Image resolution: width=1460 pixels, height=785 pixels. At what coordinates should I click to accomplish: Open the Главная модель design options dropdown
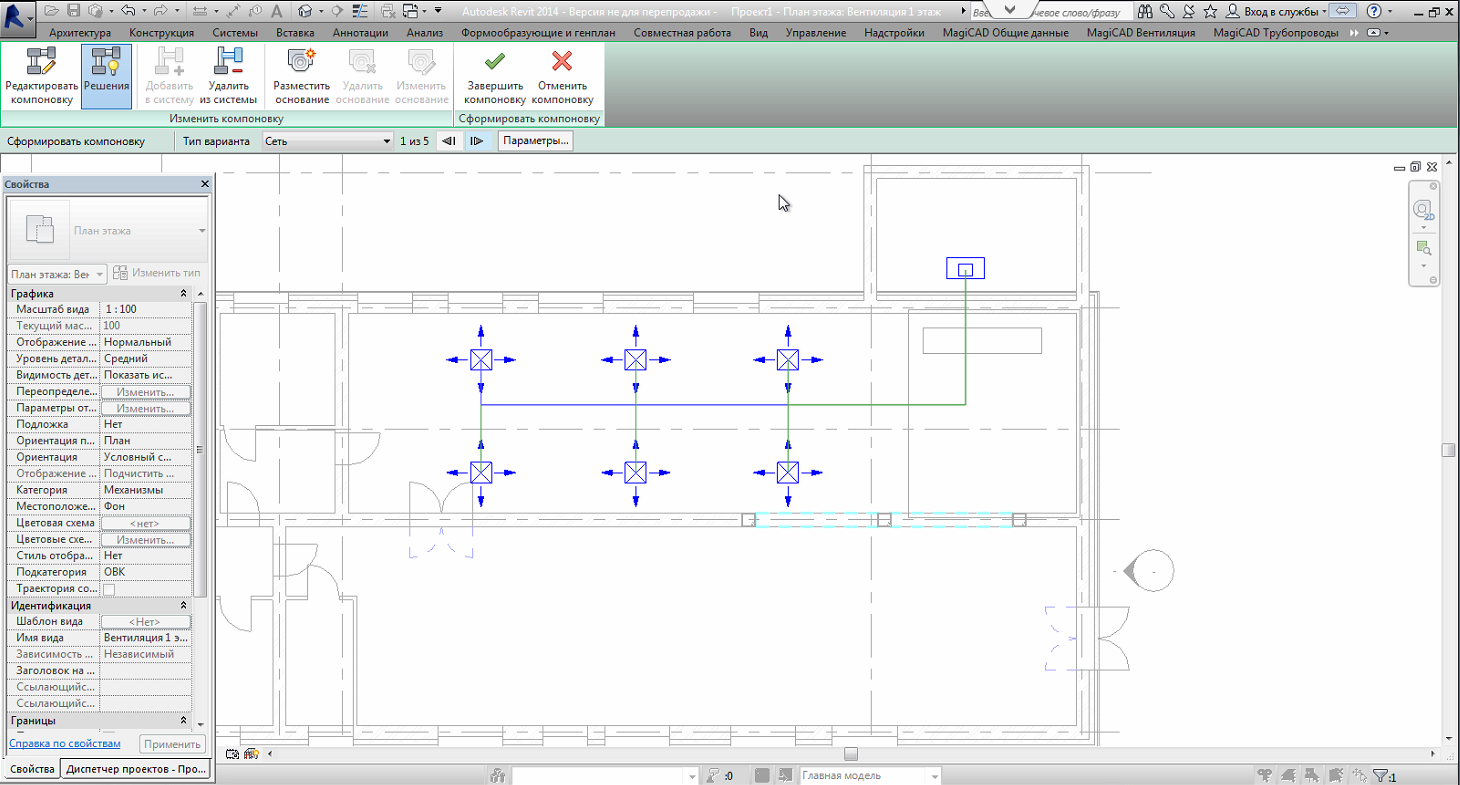[871, 775]
